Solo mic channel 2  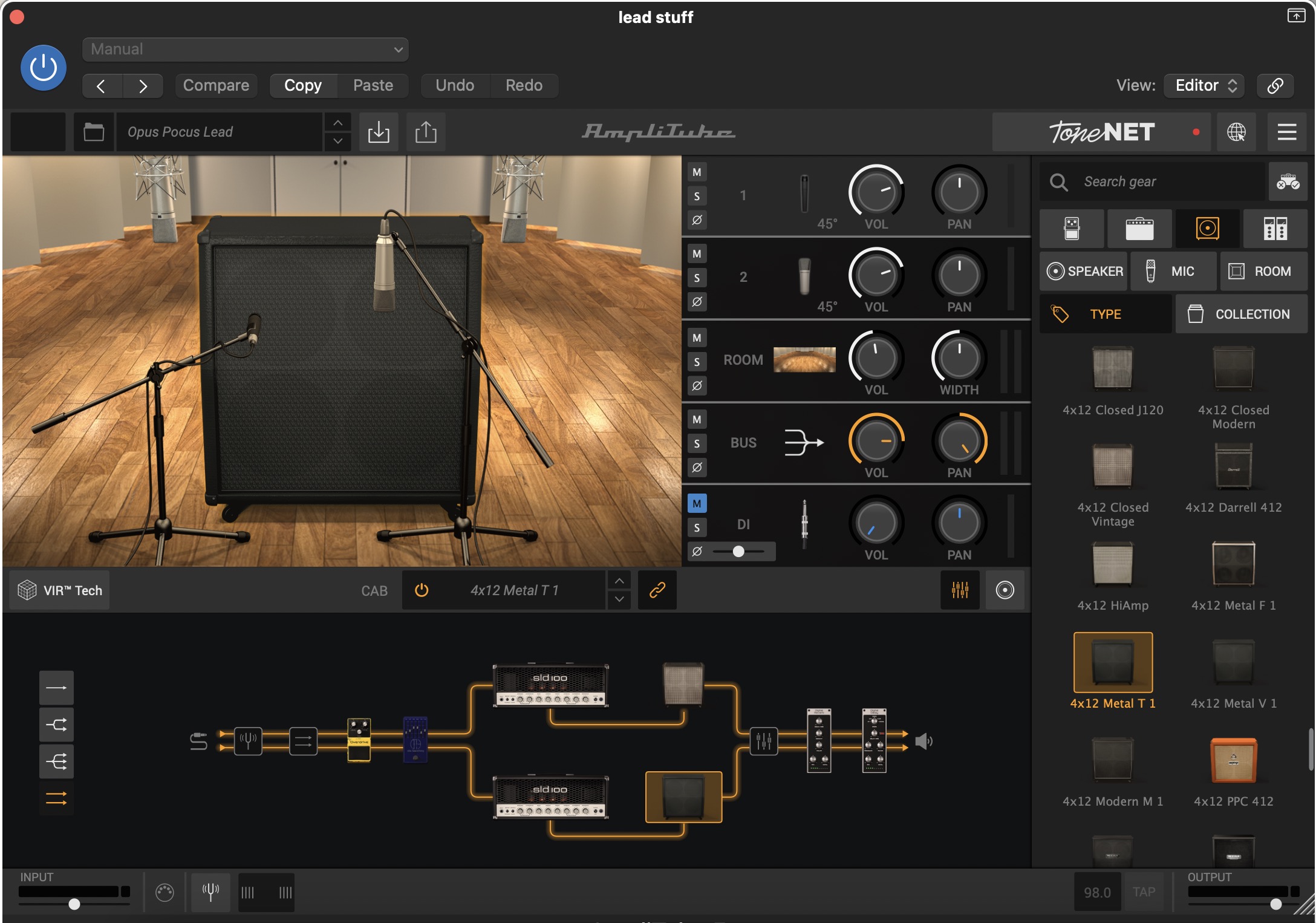click(697, 278)
